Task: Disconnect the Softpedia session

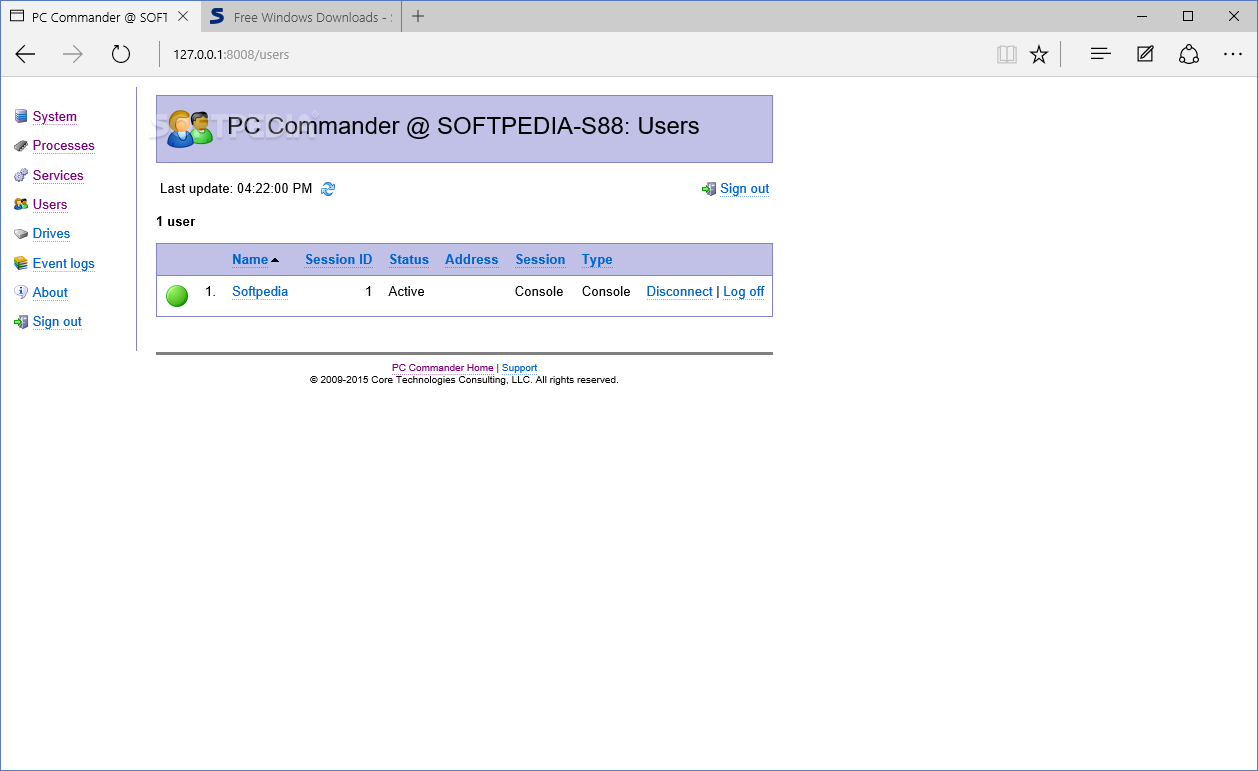Action: pos(679,292)
